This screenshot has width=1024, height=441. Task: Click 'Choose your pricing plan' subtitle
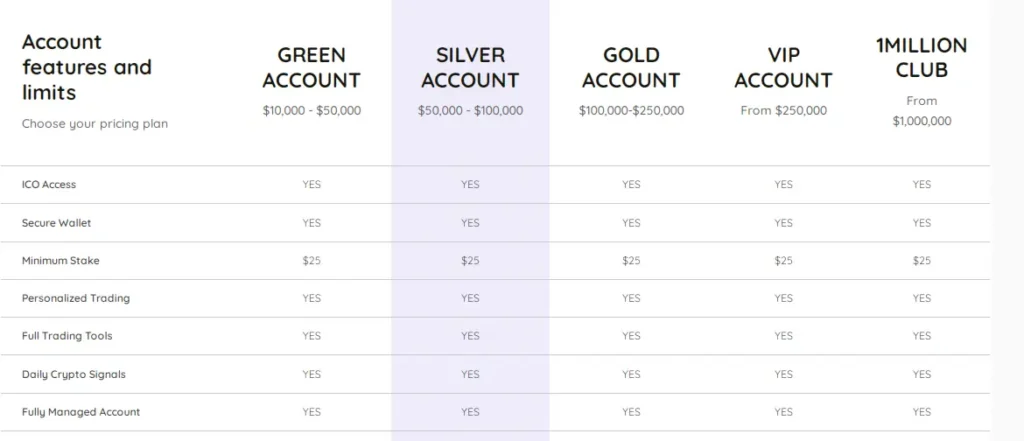click(x=95, y=124)
